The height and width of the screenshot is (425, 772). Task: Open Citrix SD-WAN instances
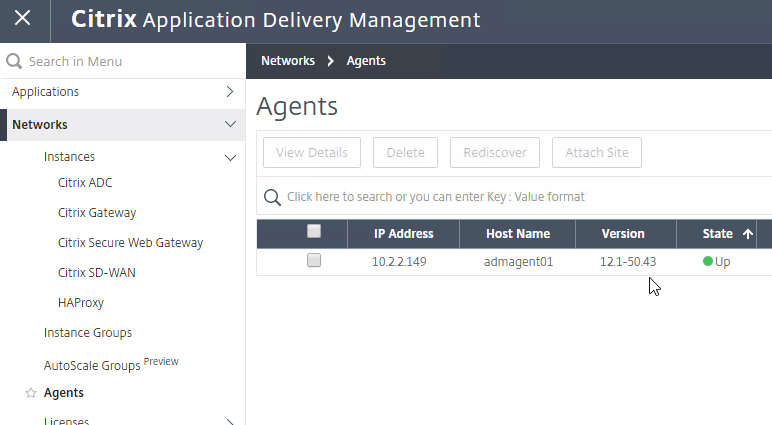(96, 273)
